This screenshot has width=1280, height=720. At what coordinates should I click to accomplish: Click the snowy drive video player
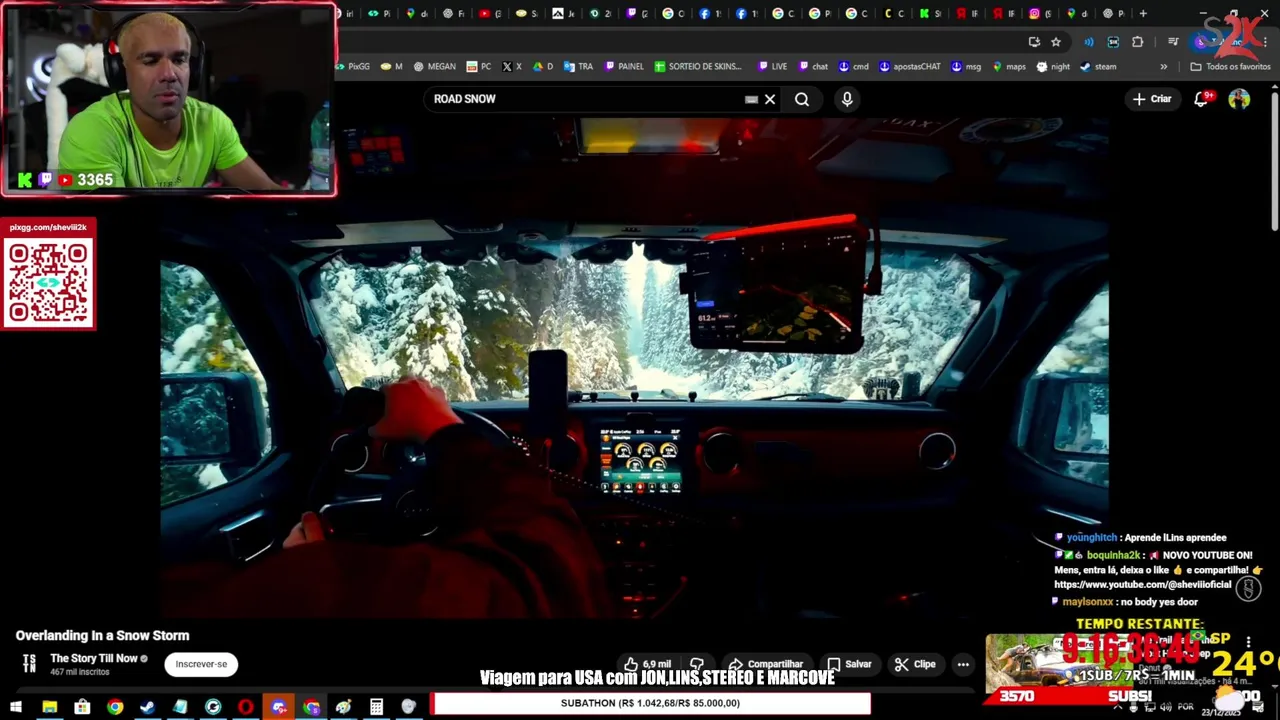(x=634, y=368)
